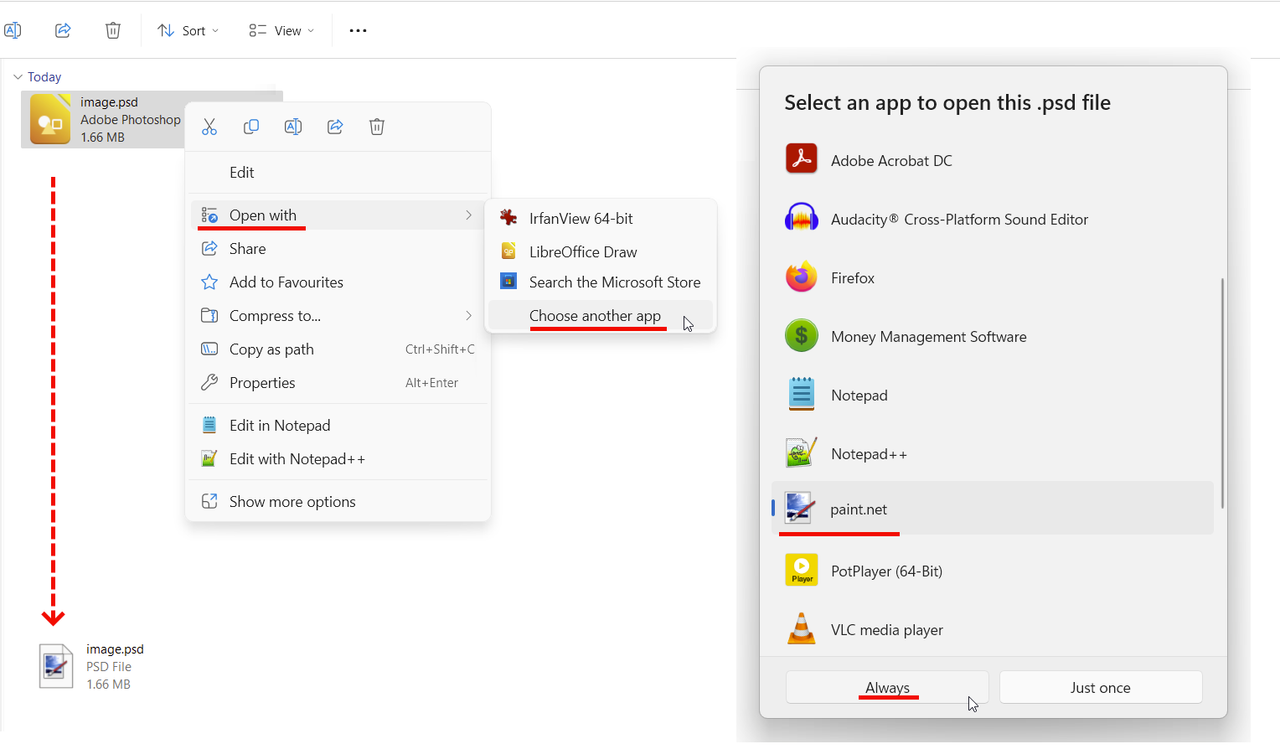Click the Microsoft Store icon in the submenu
Image resolution: width=1280 pixels, height=750 pixels.
click(509, 281)
